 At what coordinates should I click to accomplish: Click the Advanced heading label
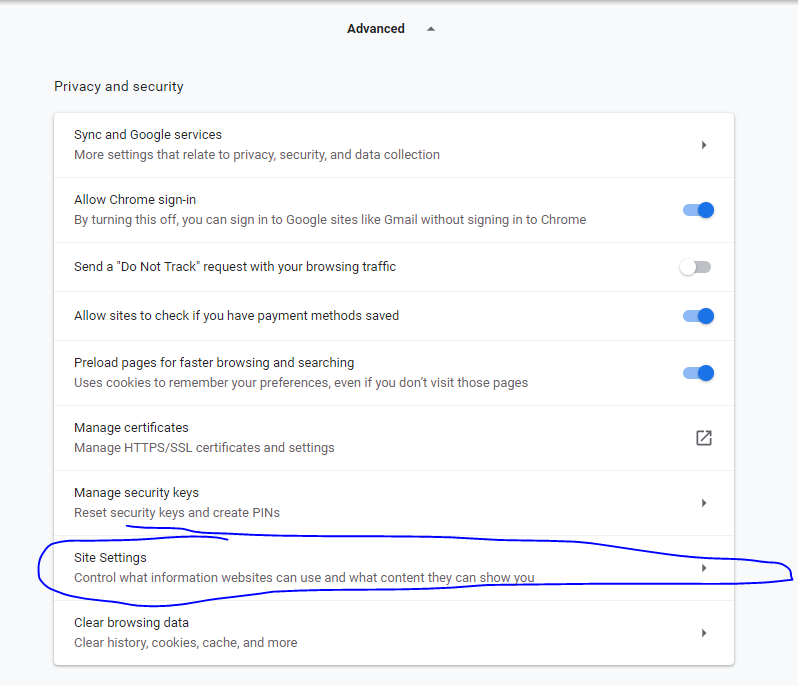click(x=375, y=29)
